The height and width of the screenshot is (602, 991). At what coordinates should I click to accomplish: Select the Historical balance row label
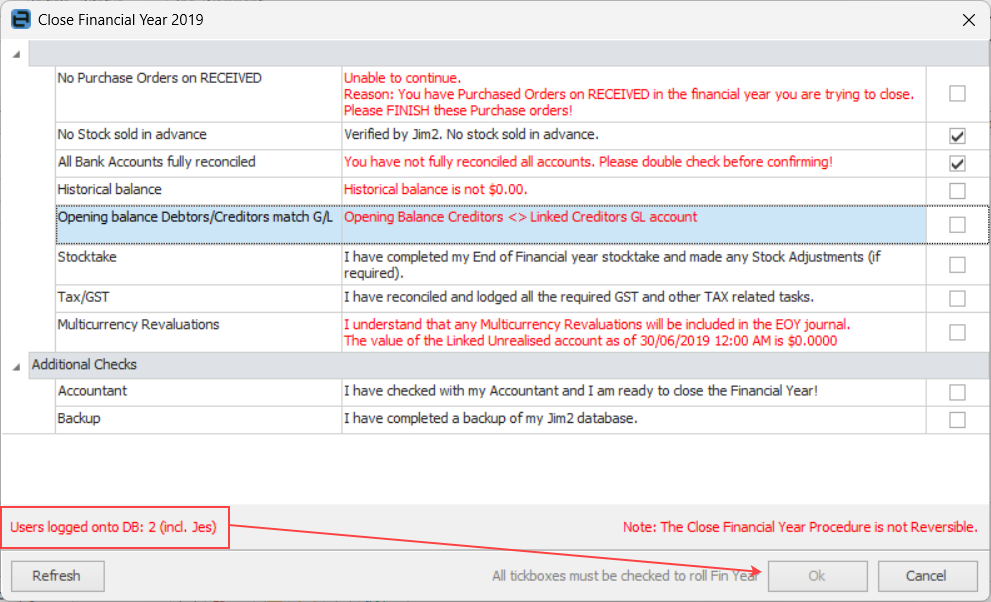(x=109, y=190)
